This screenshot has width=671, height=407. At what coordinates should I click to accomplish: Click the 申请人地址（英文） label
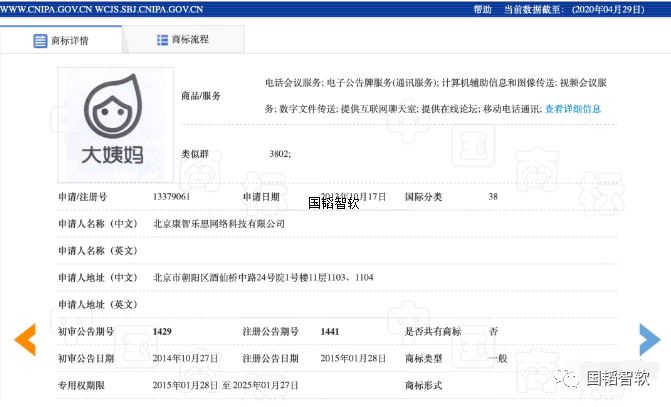pos(98,304)
